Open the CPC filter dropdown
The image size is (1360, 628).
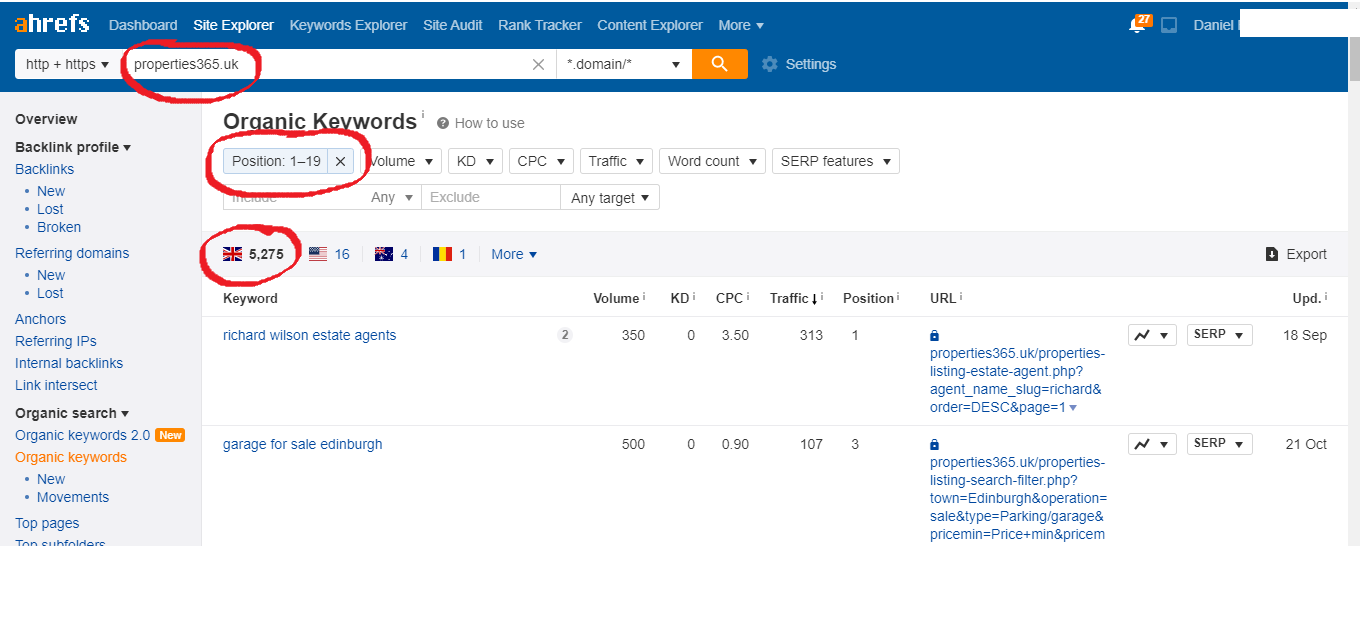pyautogui.click(x=541, y=161)
